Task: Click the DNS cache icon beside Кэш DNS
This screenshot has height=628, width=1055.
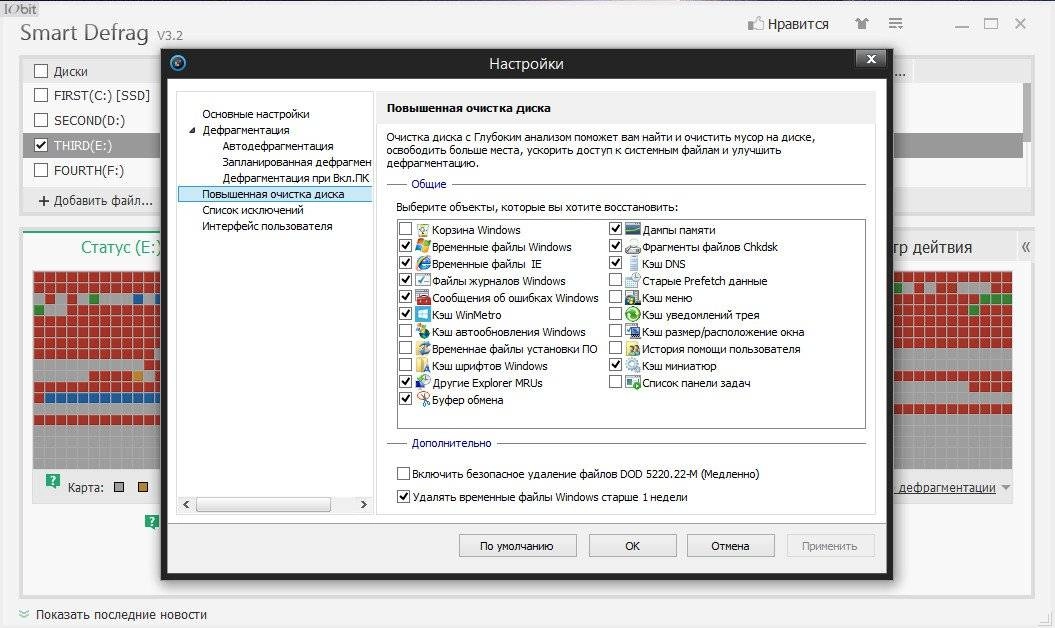Action: tap(632, 264)
